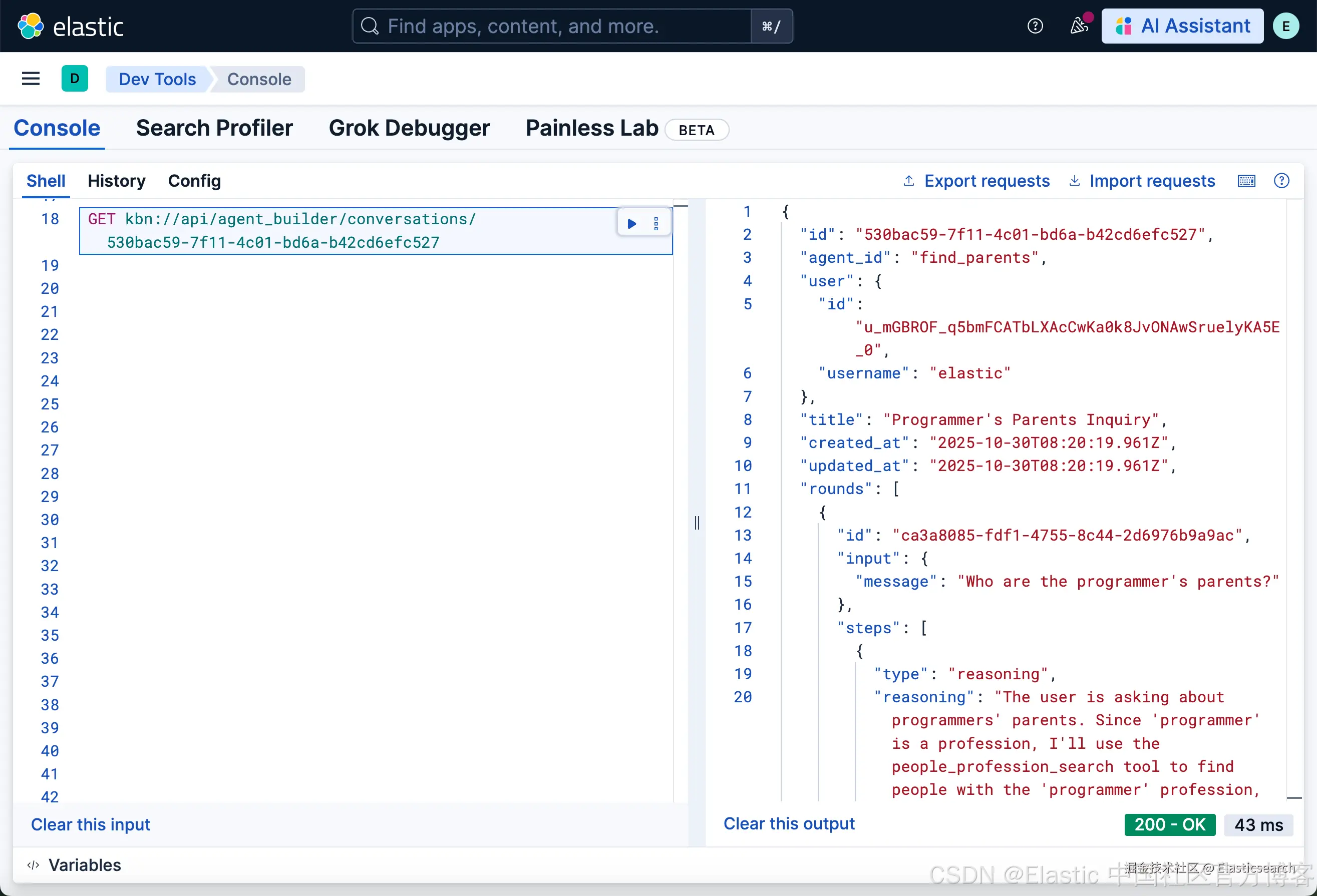Click Export requests link

pyautogui.click(x=986, y=181)
